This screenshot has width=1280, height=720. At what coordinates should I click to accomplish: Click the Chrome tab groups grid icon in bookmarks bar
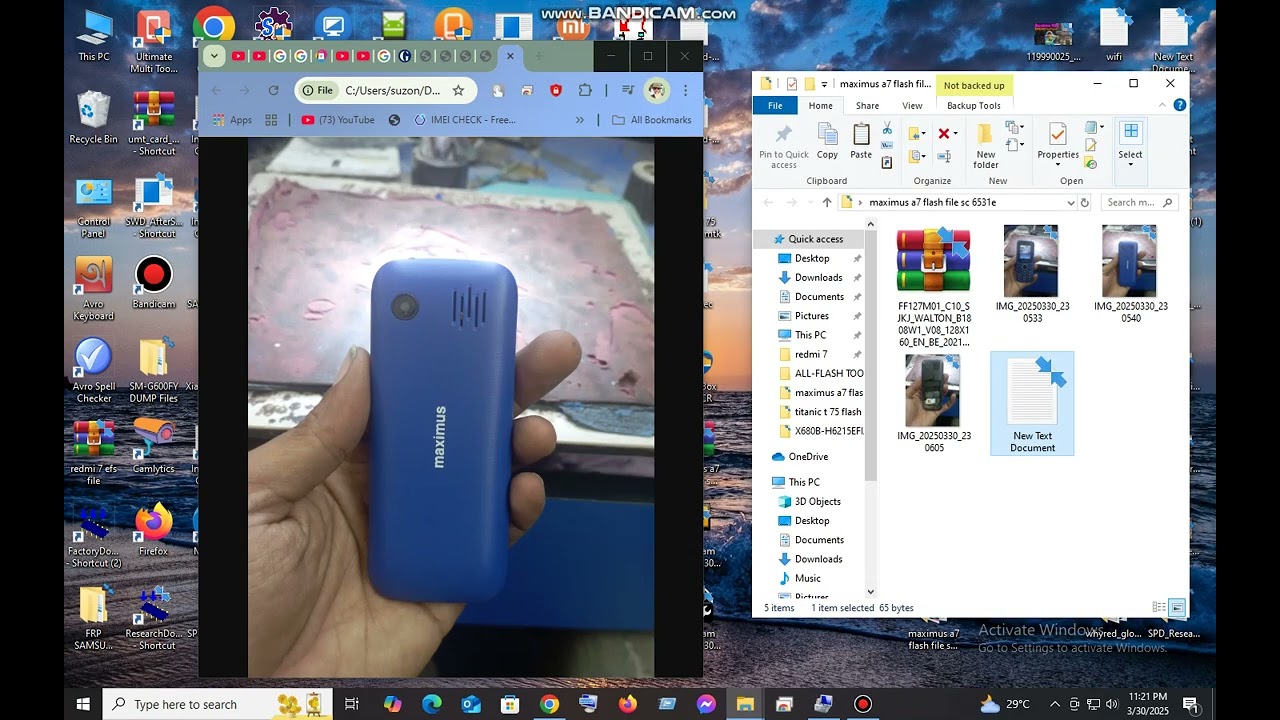271,120
